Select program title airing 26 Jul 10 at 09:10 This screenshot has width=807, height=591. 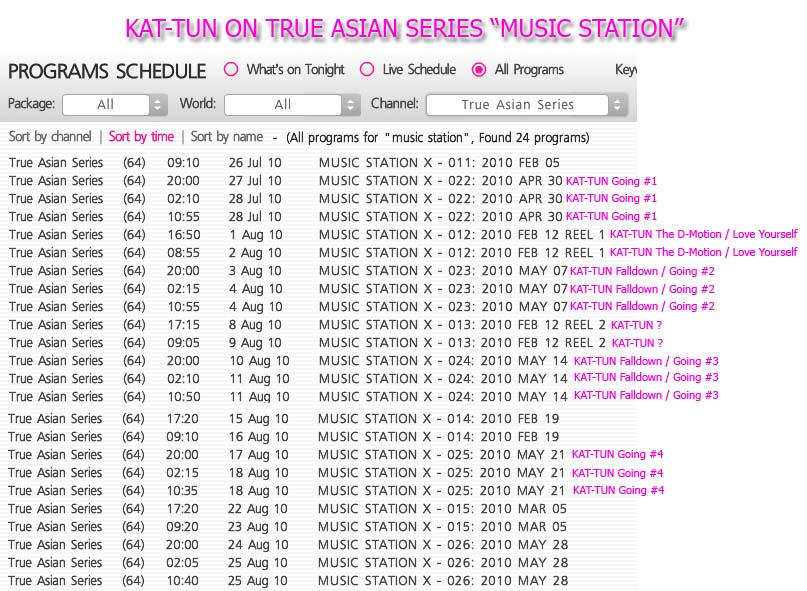(439, 163)
